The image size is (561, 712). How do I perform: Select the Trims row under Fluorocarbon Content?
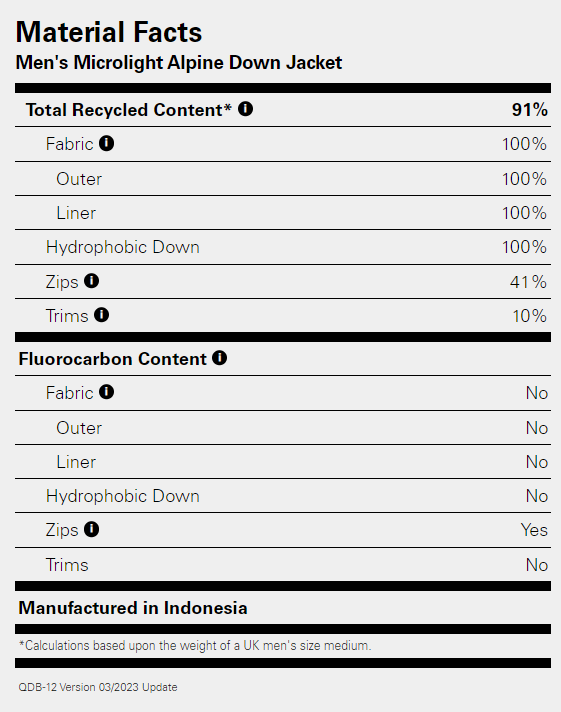pyautogui.click(x=283, y=565)
